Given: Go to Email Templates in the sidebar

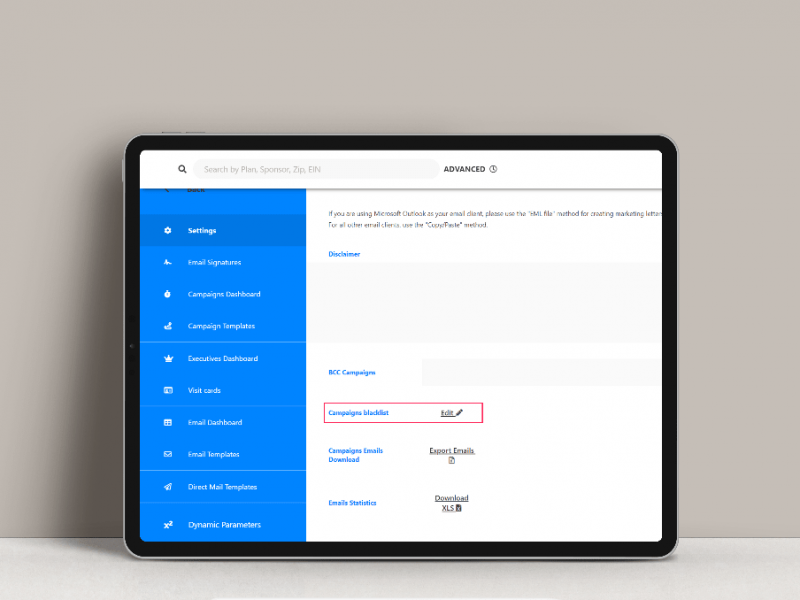Looking at the screenshot, I should tap(213, 455).
